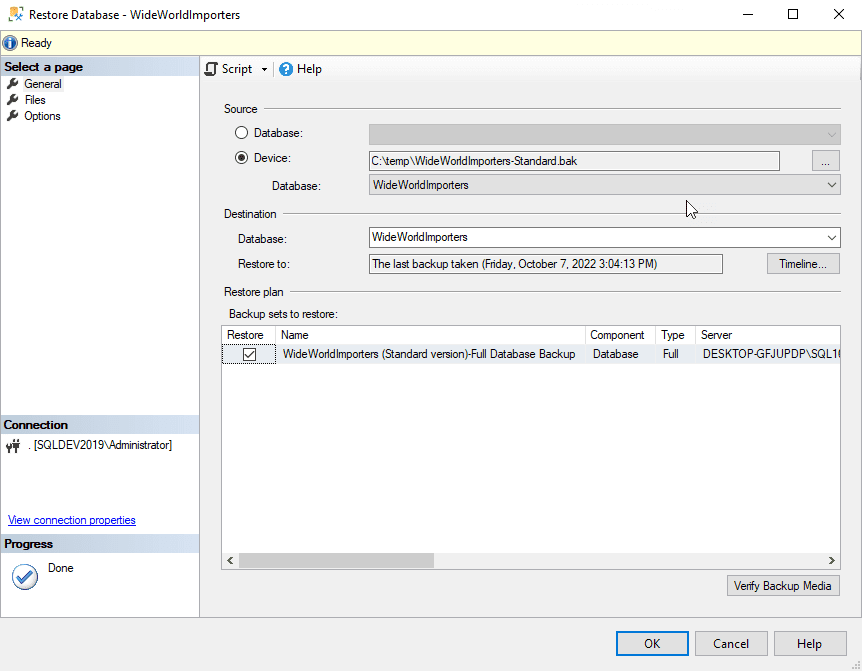The height and width of the screenshot is (671, 862).
Task: Expand the source device Database combo box
Action: (832, 185)
